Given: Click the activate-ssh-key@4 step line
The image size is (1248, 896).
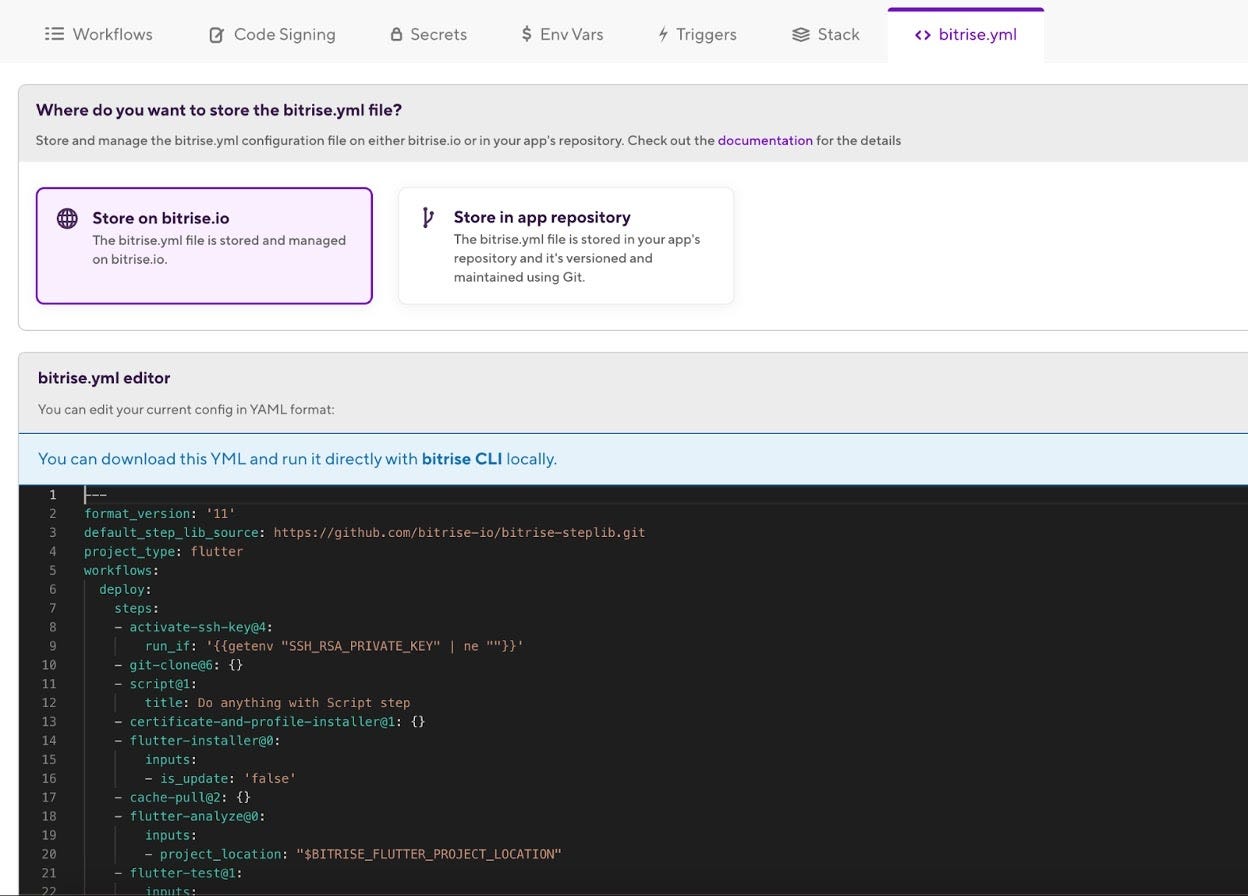Looking at the screenshot, I should coord(194,628).
